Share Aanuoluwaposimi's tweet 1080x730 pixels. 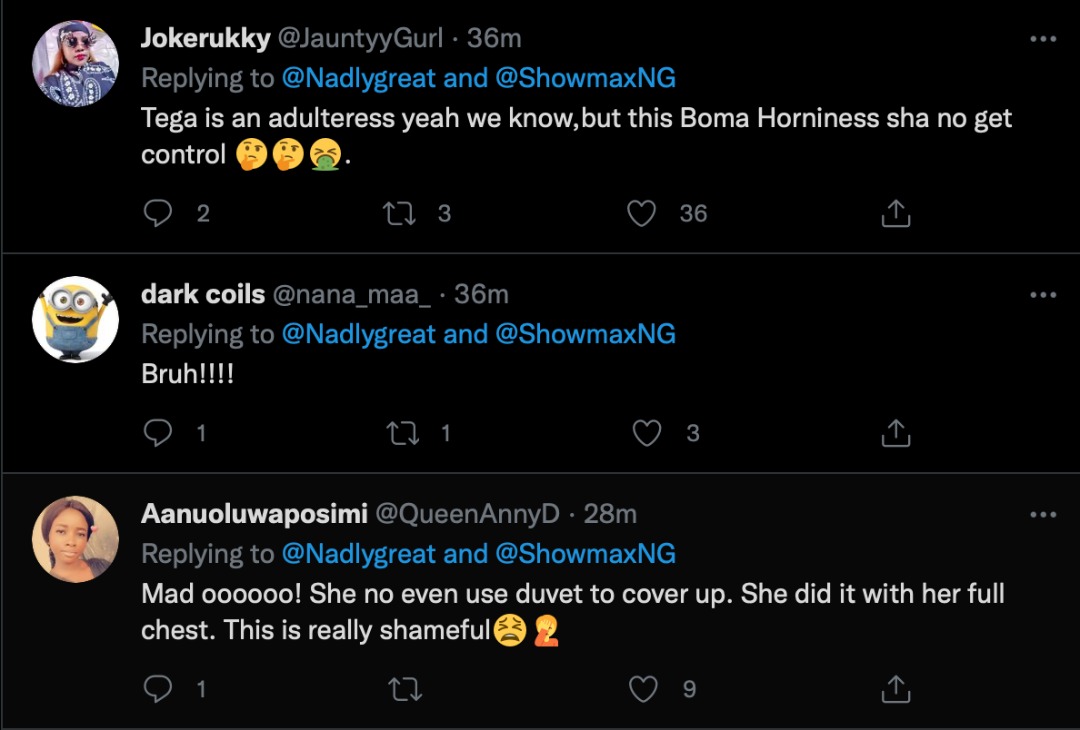(x=895, y=689)
